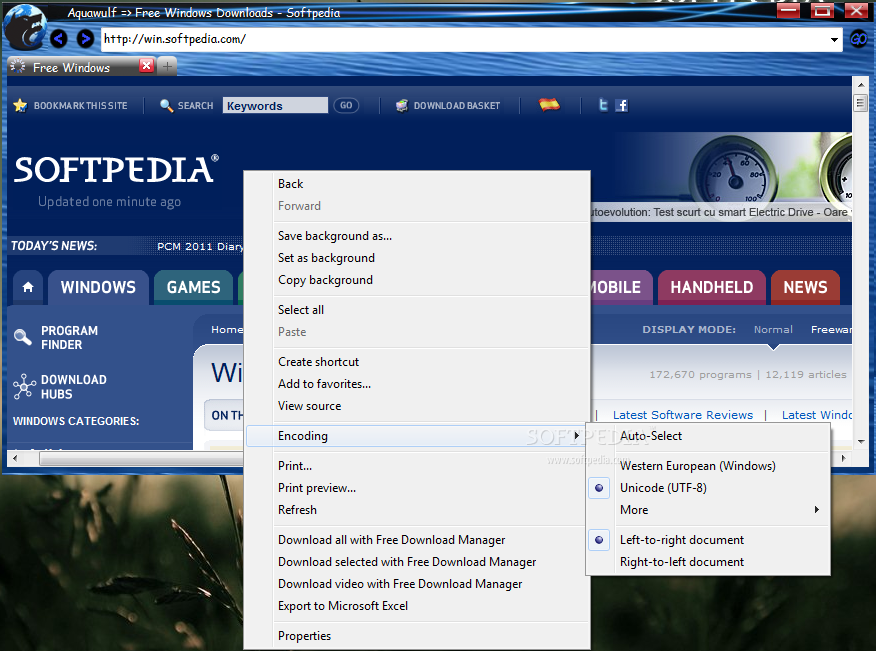Open Softpedia's Twitter icon

pyautogui.click(x=603, y=104)
